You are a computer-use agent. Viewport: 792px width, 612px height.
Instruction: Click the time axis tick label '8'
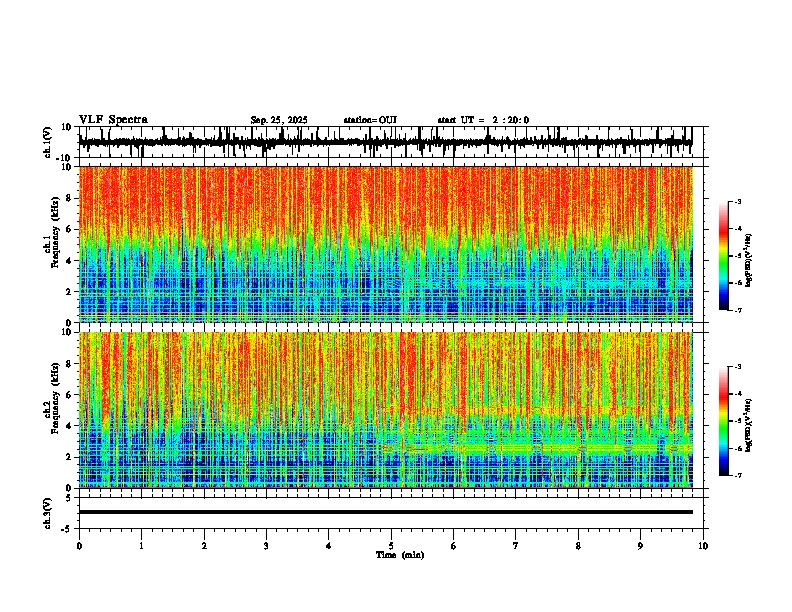coord(578,546)
